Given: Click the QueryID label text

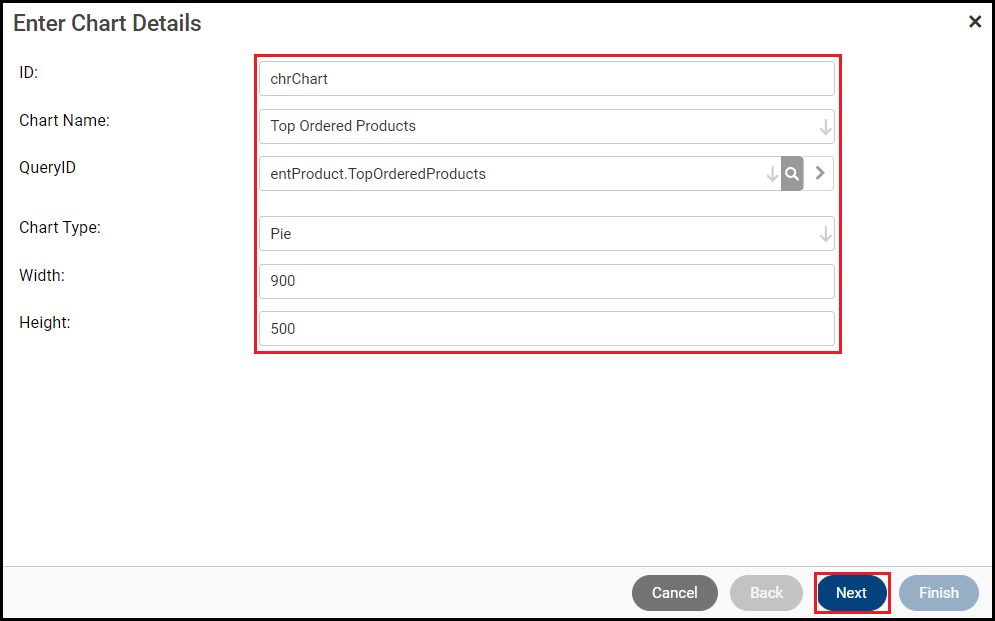Looking at the screenshot, I should coord(47,167).
